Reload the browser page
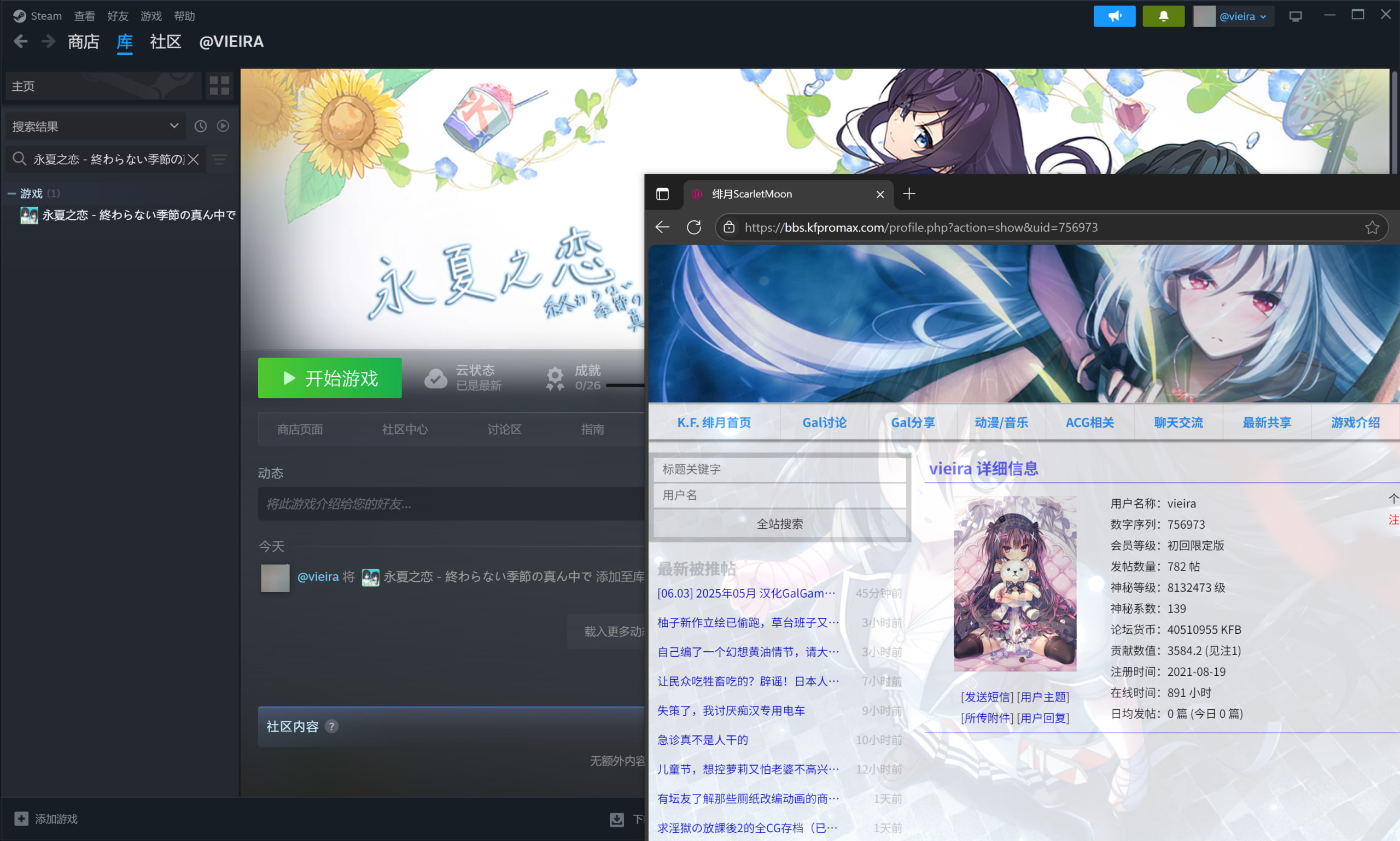Viewport: 1400px width, 841px height. (694, 228)
